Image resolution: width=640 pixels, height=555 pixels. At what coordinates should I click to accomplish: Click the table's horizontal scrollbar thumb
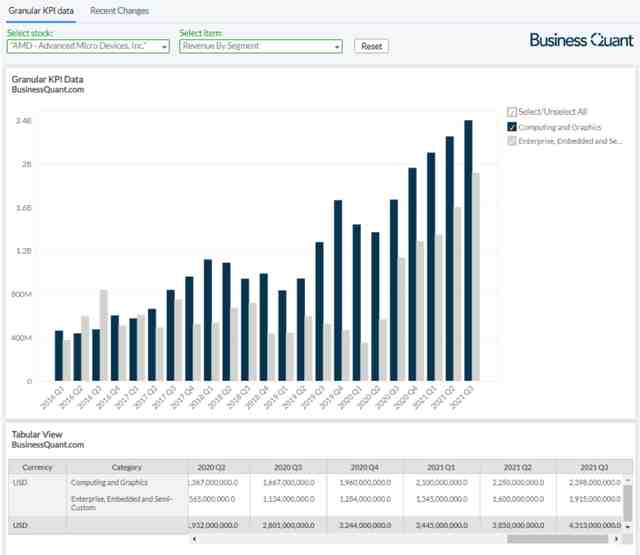pyautogui.click(x=558, y=539)
